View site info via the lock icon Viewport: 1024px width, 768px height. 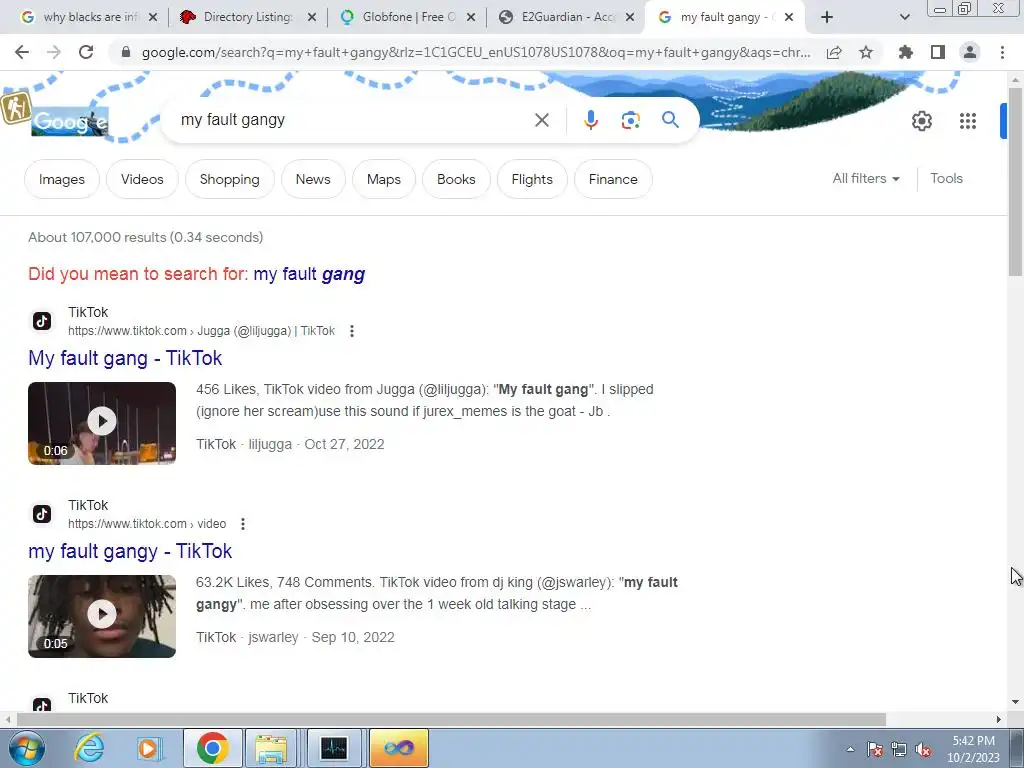pos(126,52)
